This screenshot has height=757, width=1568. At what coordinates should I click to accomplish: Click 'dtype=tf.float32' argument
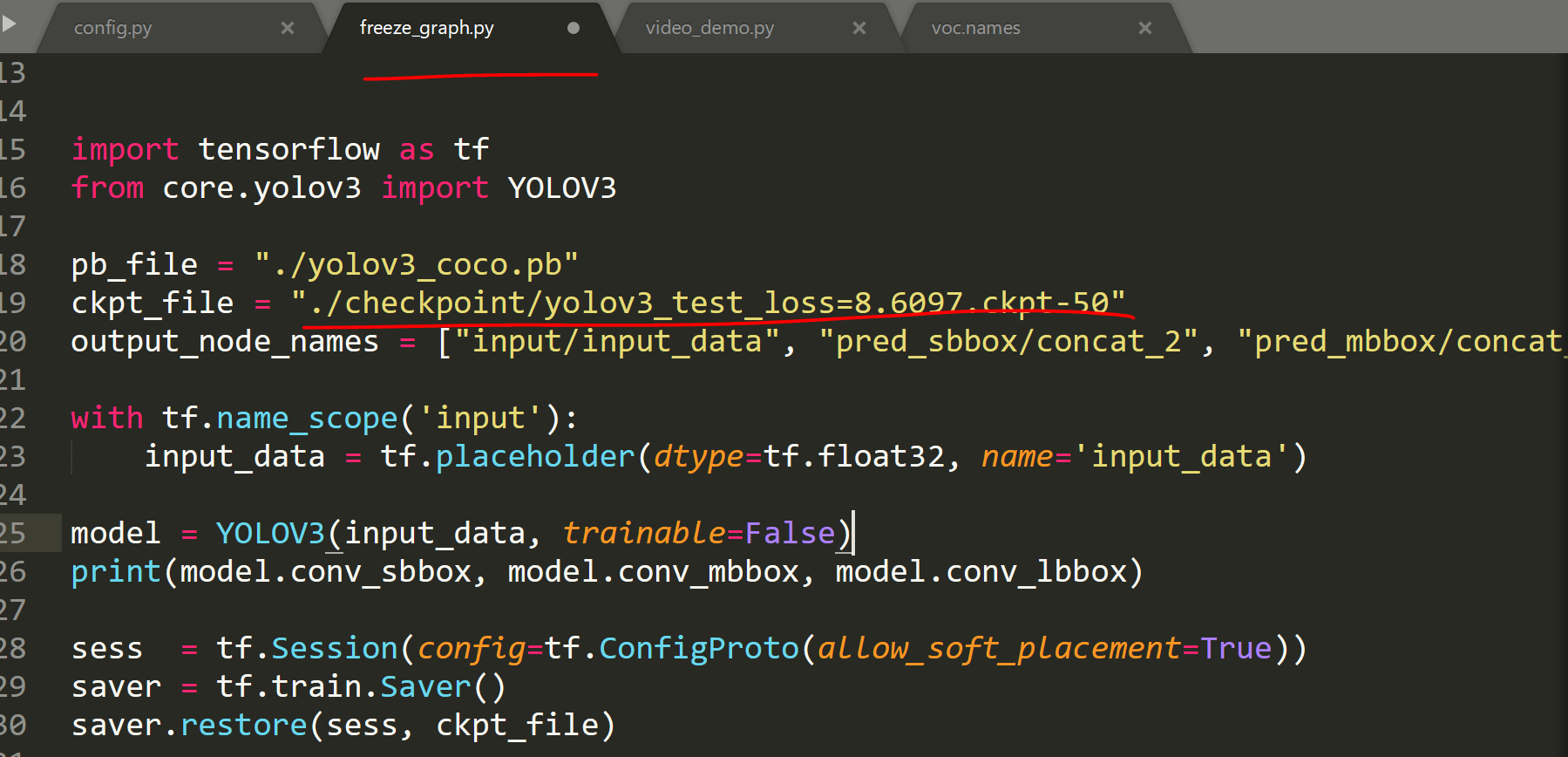799,456
